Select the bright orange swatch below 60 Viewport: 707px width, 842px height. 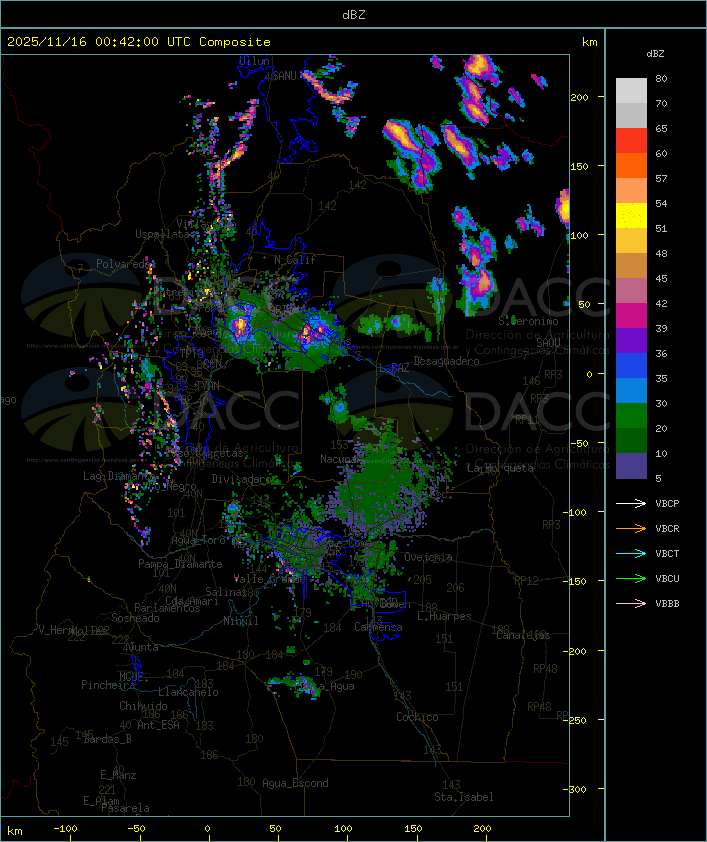click(631, 166)
